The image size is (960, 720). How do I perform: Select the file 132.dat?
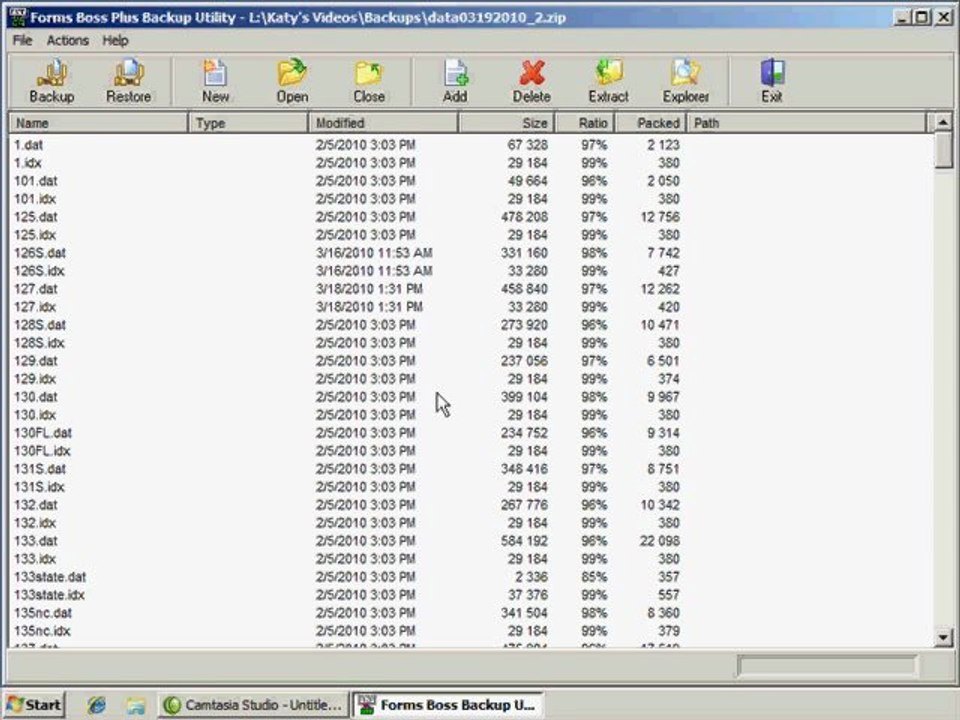pos(36,505)
